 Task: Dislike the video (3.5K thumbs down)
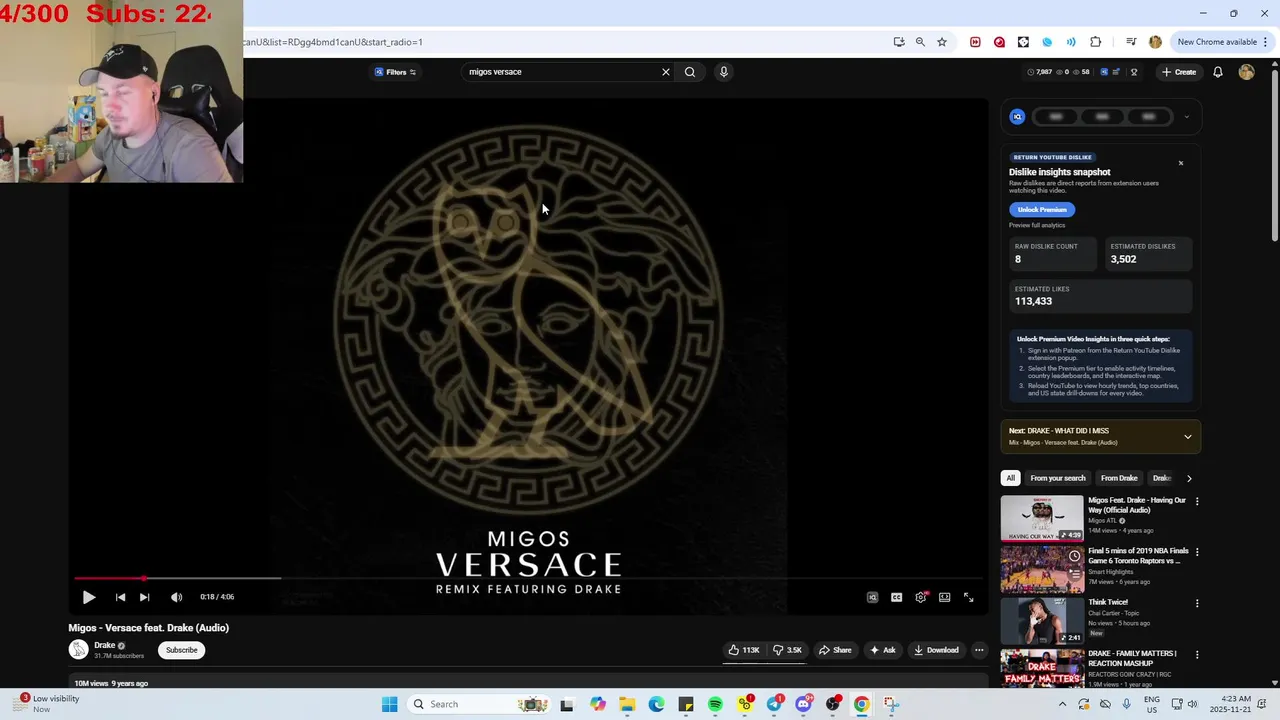tap(787, 650)
